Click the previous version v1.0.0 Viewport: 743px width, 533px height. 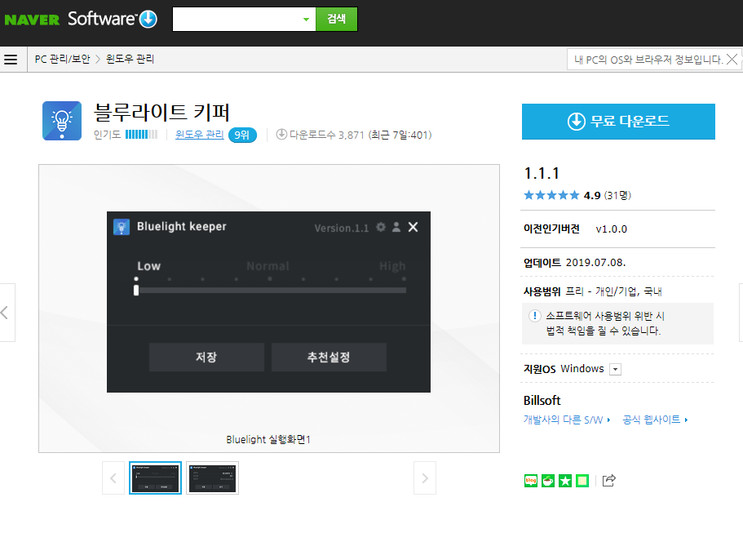point(611,229)
